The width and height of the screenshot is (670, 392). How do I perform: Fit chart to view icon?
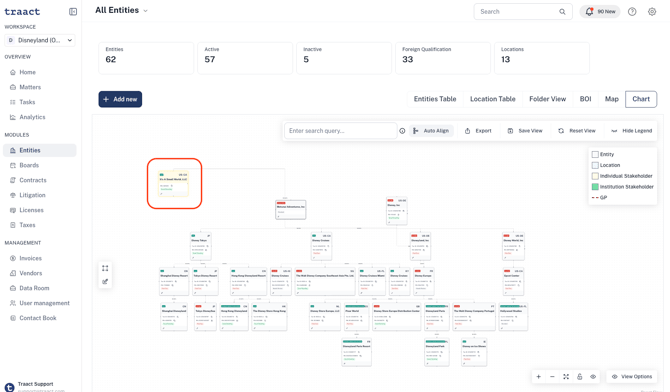[x=566, y=377]
